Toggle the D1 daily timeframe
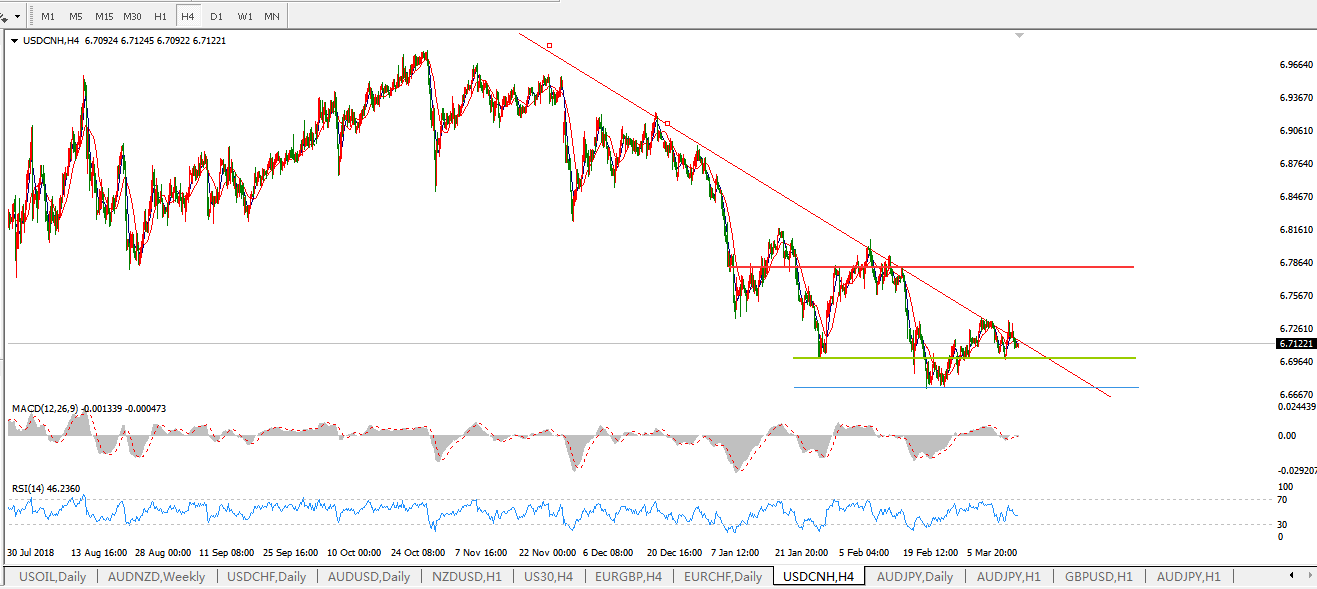This screenshot has width=1317, height=589. pyautogui.click(x=216, y=17)
